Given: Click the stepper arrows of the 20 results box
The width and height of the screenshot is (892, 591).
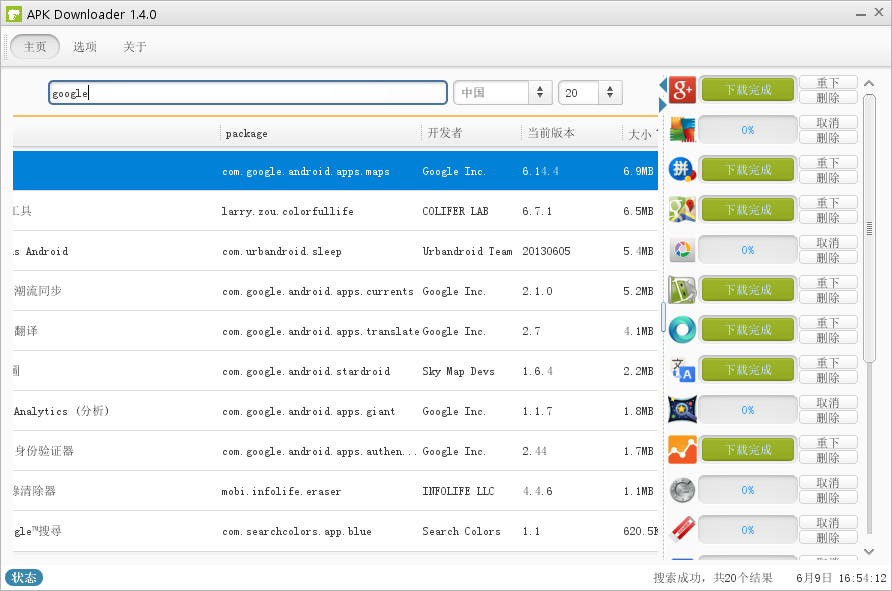Looking at the screenshot, I should pos(610,93).
